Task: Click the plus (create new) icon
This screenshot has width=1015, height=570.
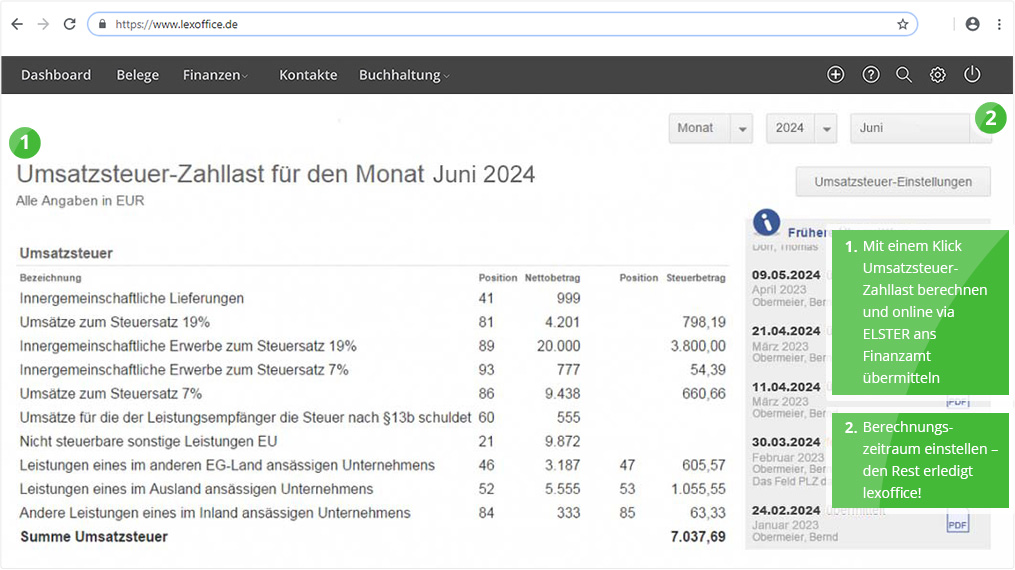Action: coord(836,75)
